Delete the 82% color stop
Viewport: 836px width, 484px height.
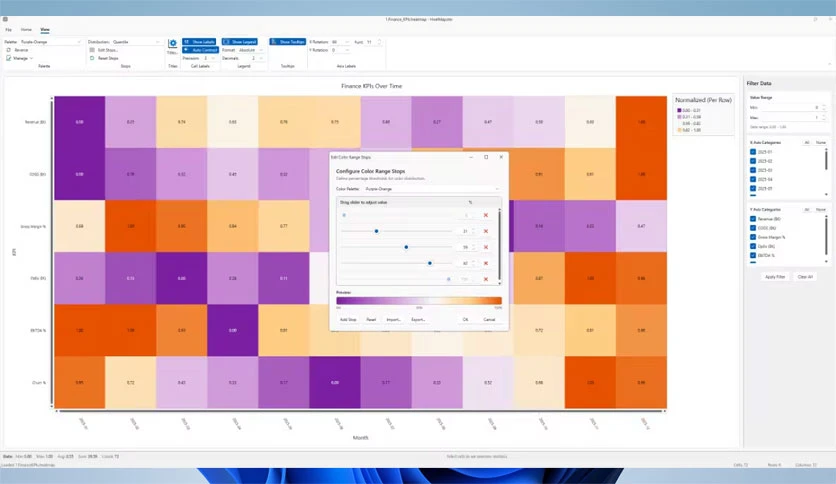coord(486,263)
